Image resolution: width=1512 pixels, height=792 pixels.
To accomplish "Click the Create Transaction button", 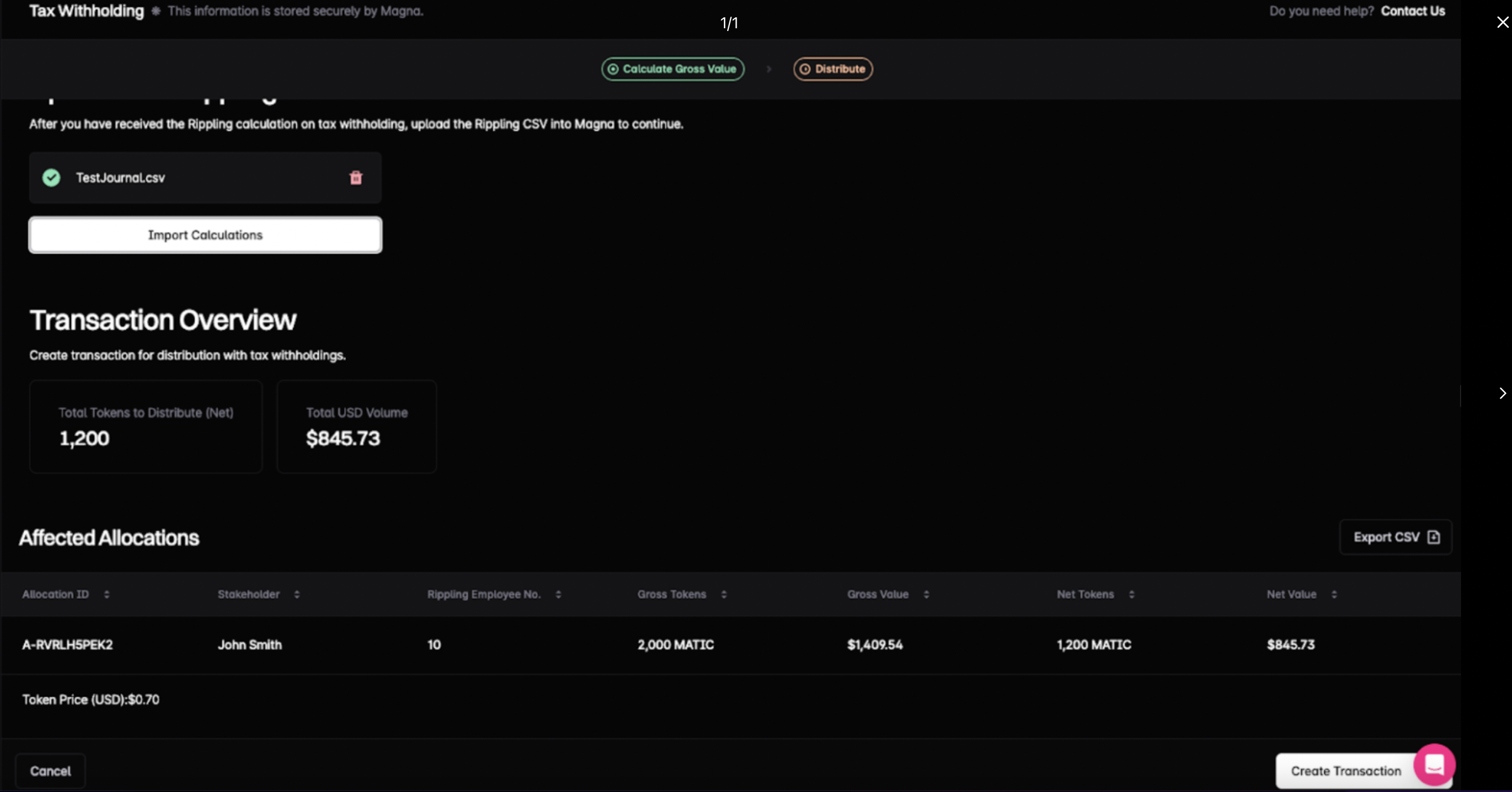I will point(1345,771).
